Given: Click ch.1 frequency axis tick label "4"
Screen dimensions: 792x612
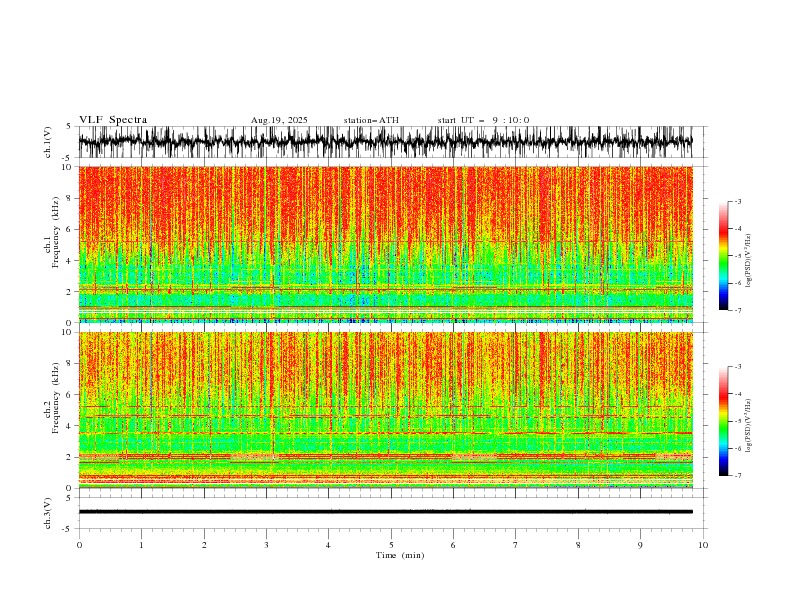Looking at the screenshot, I should click(x=70, y=261).
